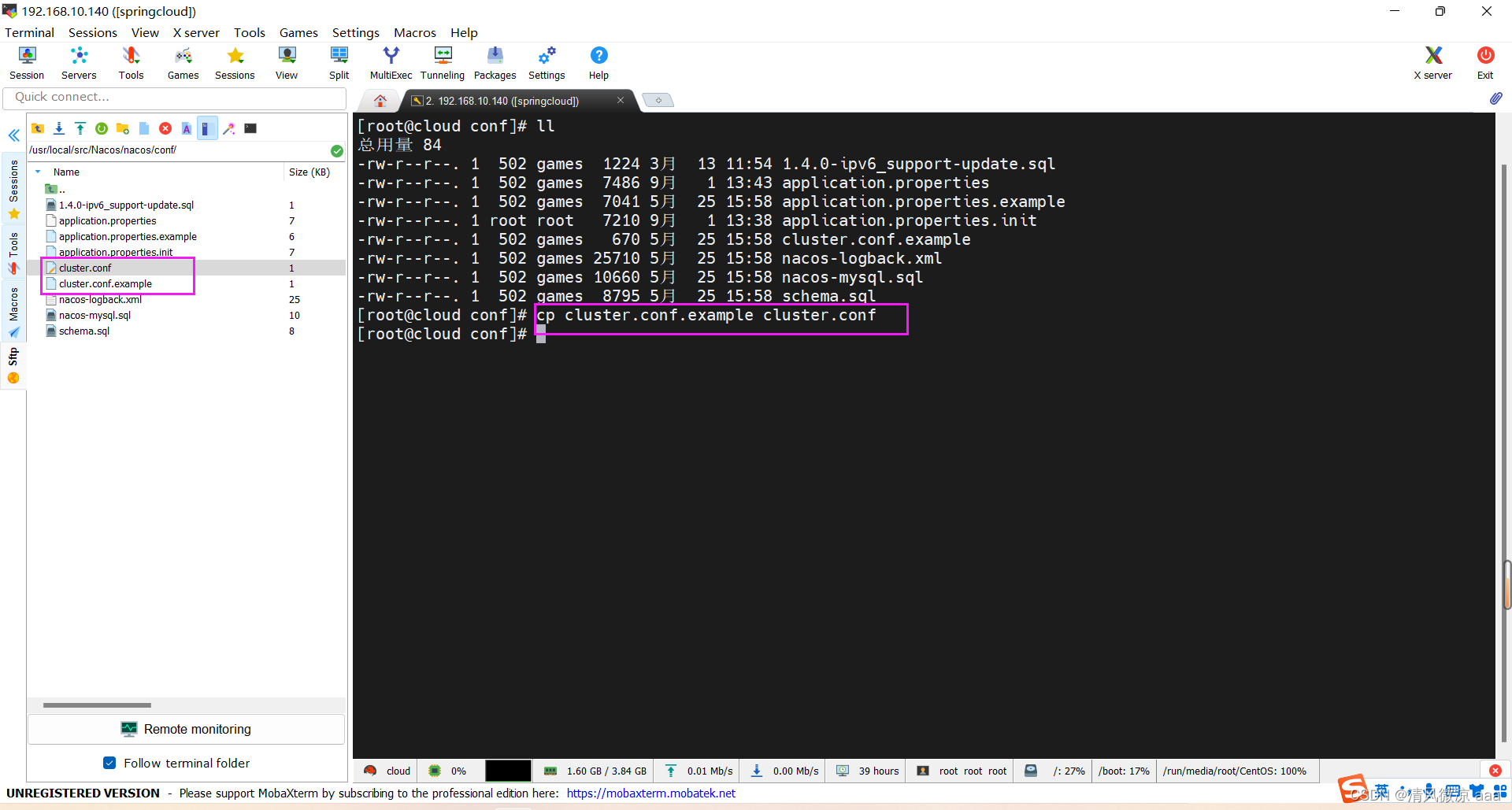Click the Quick connect input field

175,98
